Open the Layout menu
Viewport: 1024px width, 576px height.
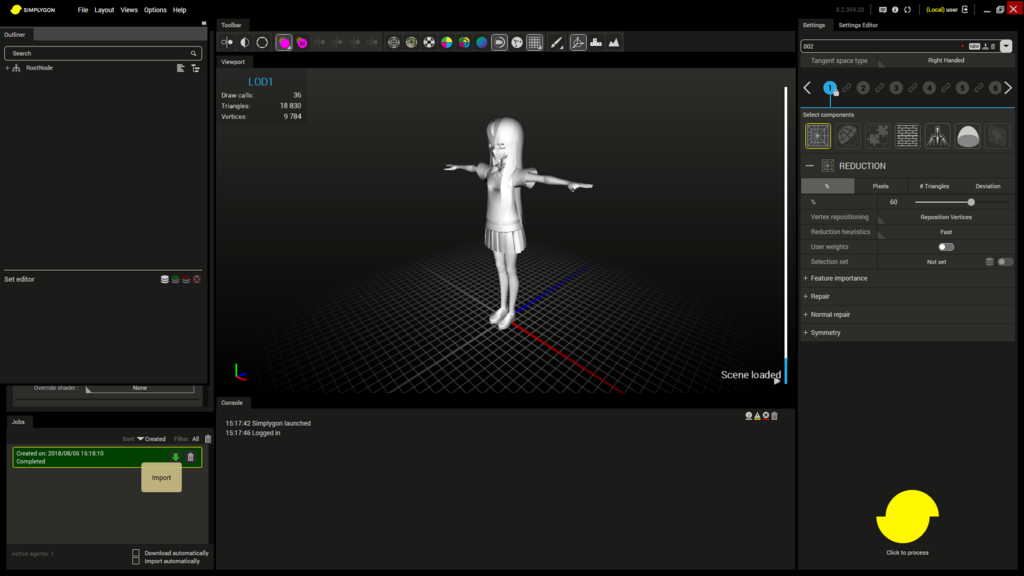pyautogui.click(x=104, y=10)
